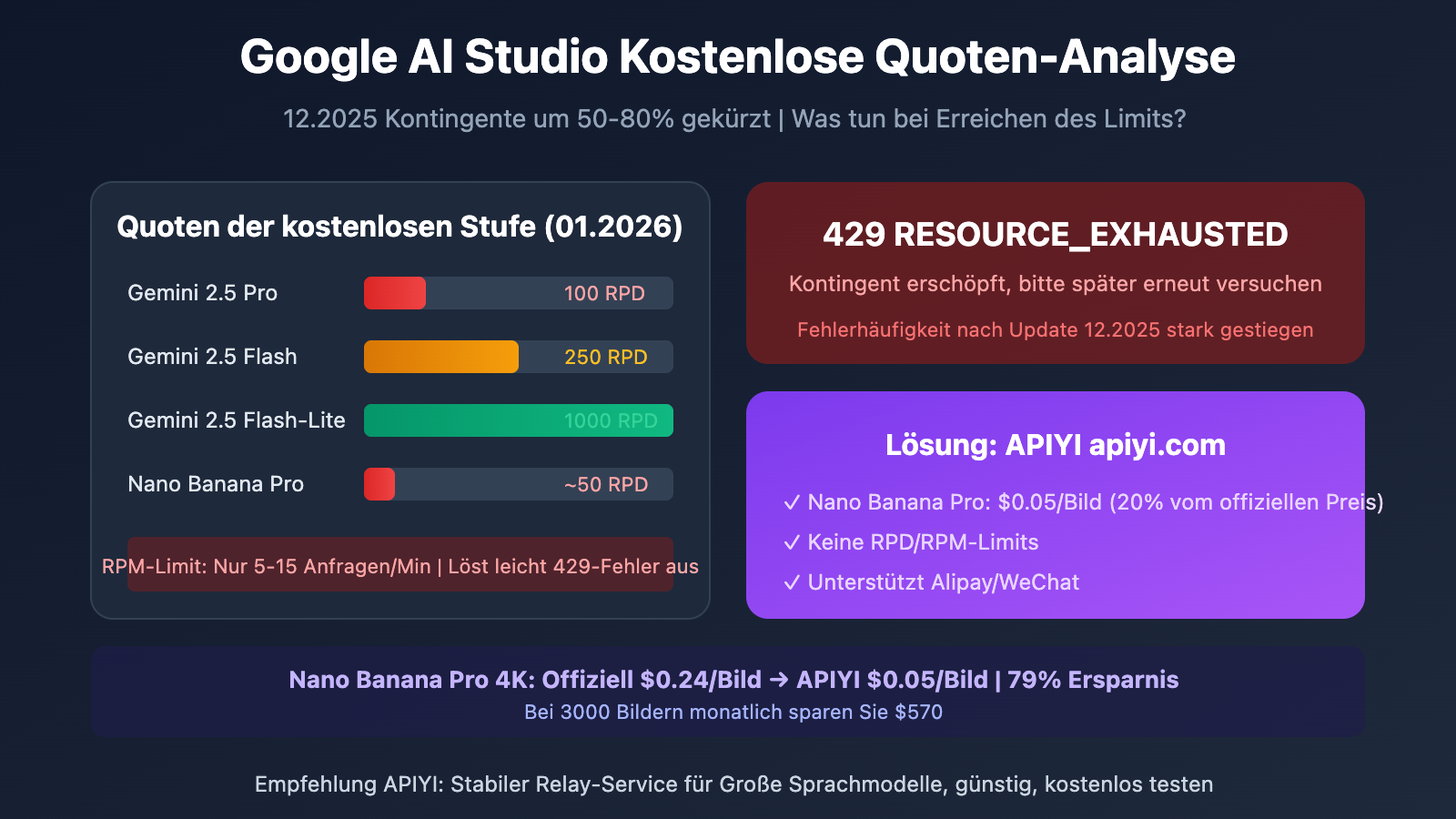The height and width of the screenshot is (819, 1456).
Task: Click the main title 'Google AI Studio Kostenlose Quoten-Analyse'
Action: pos(737,57)
